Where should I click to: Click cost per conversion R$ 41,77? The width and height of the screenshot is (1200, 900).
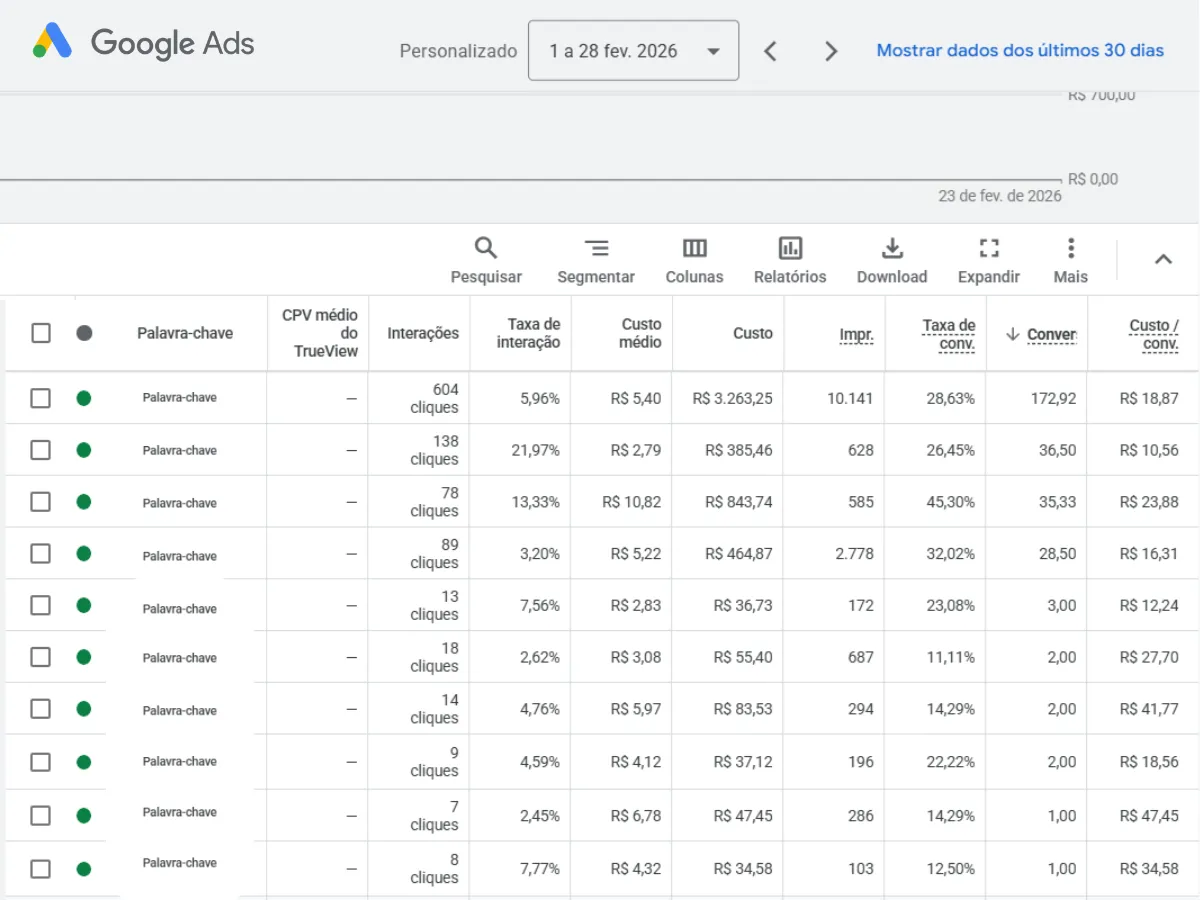1149,709
